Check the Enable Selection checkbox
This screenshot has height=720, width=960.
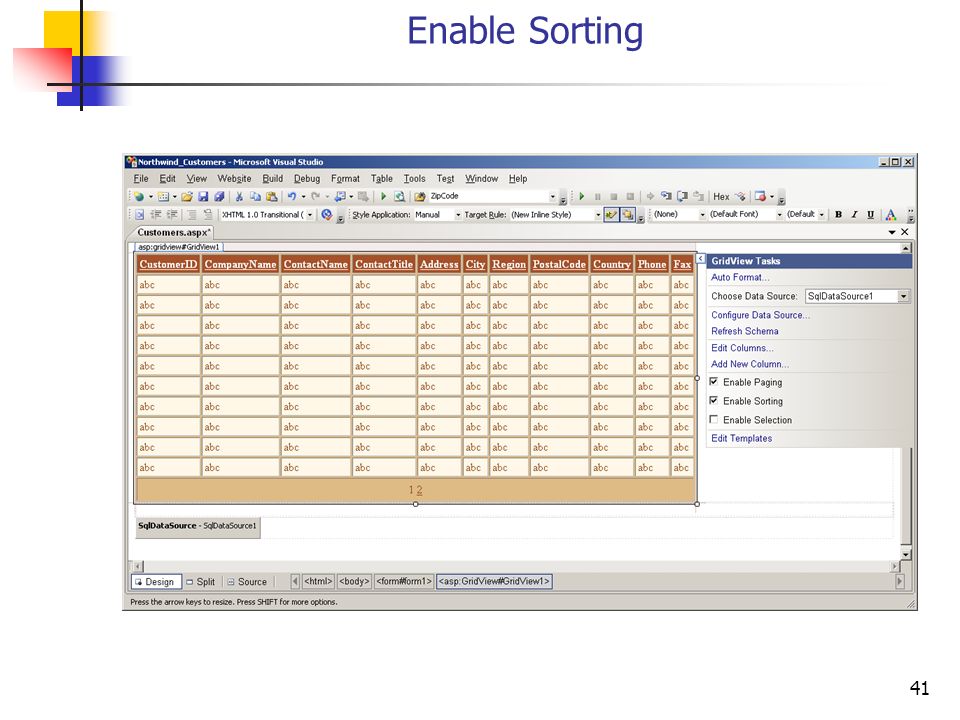pyautogui.click(x=714, y=419)
